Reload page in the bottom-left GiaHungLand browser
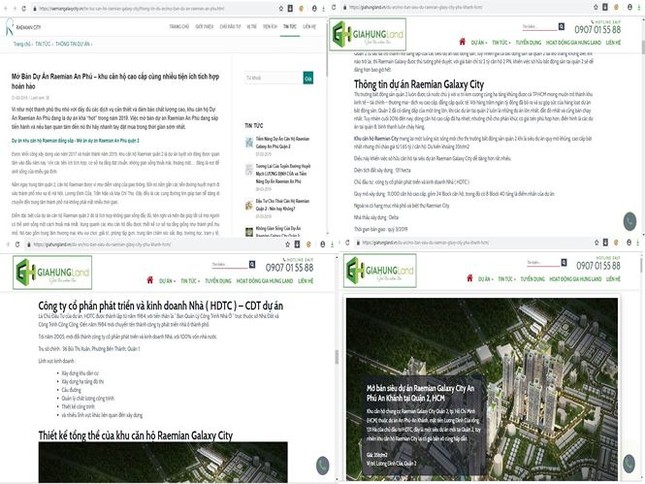 tap(17, 244)
